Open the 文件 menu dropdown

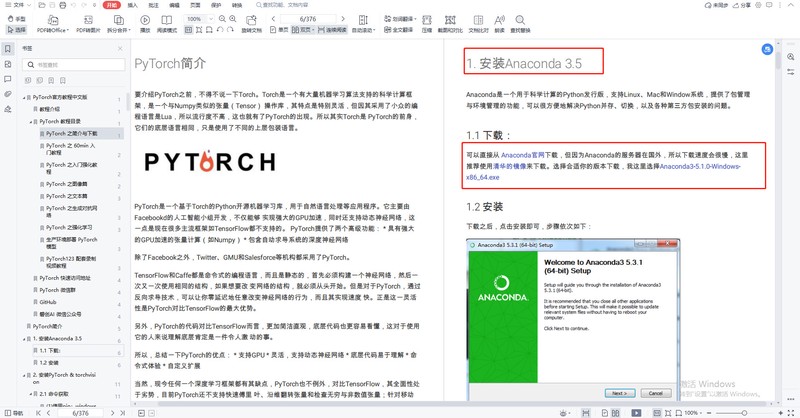(18, 5)
